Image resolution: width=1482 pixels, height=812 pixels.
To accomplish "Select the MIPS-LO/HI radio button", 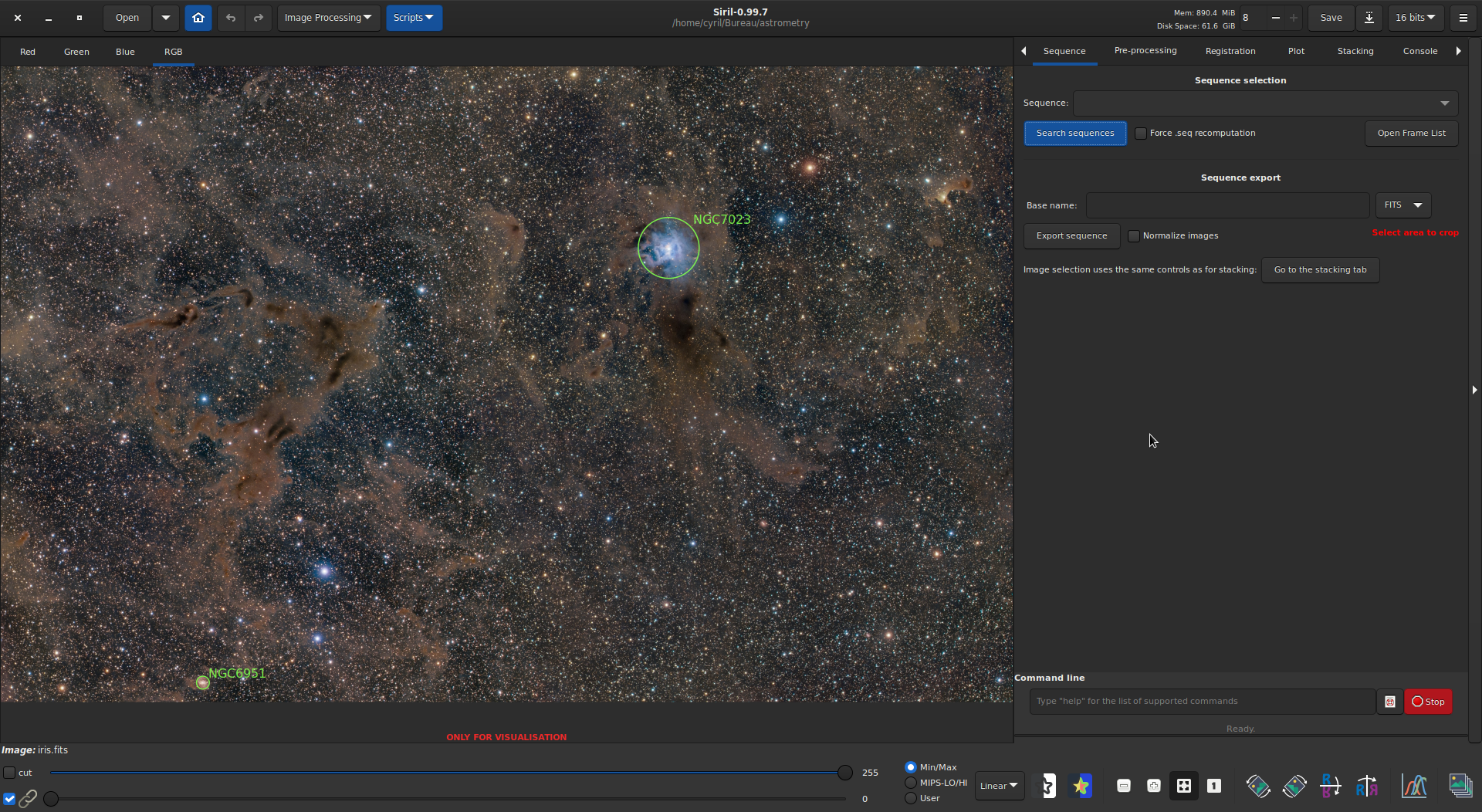I will point(911,783).
